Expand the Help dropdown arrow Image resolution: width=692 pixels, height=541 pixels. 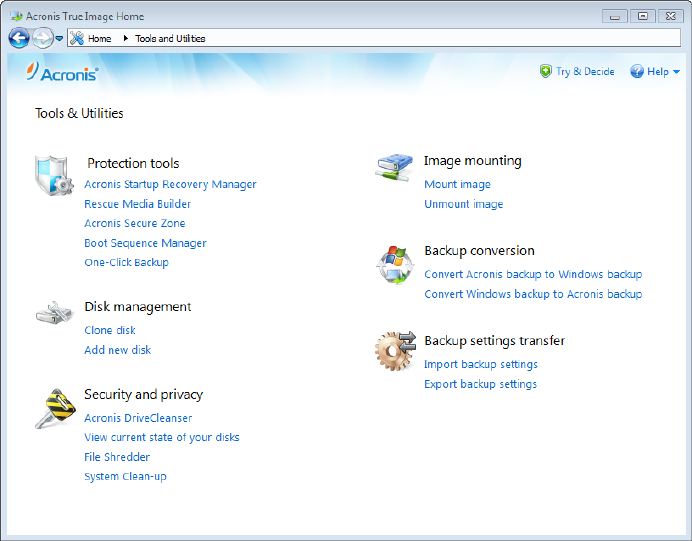click(x=676, y=72)
